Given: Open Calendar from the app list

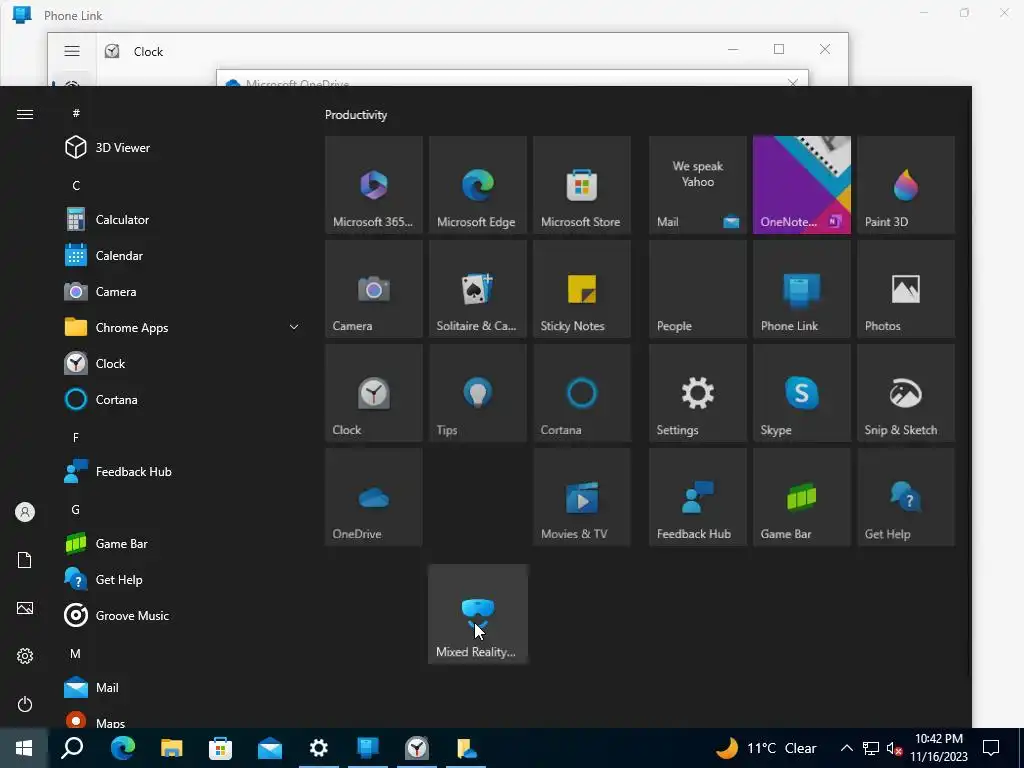Looking at the screenshot, I should (182, 255).
